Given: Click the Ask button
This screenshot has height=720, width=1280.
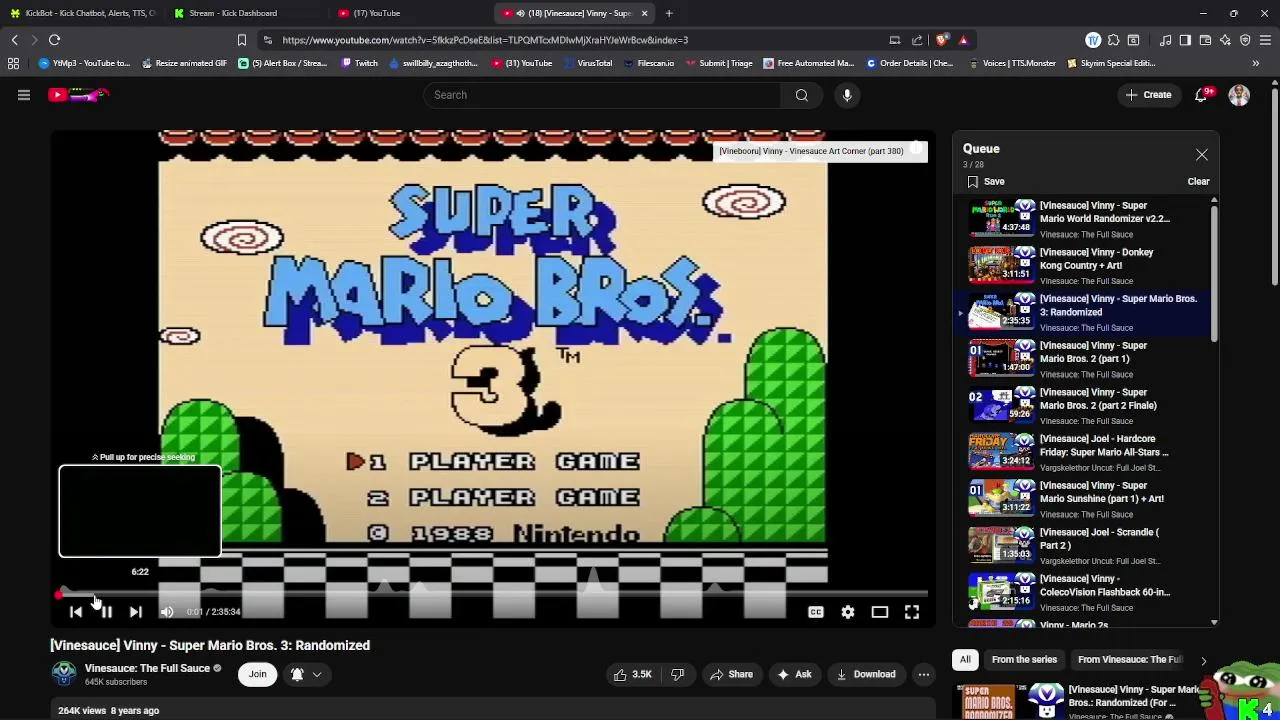Looking at the screenshot, I should [793, 674].
